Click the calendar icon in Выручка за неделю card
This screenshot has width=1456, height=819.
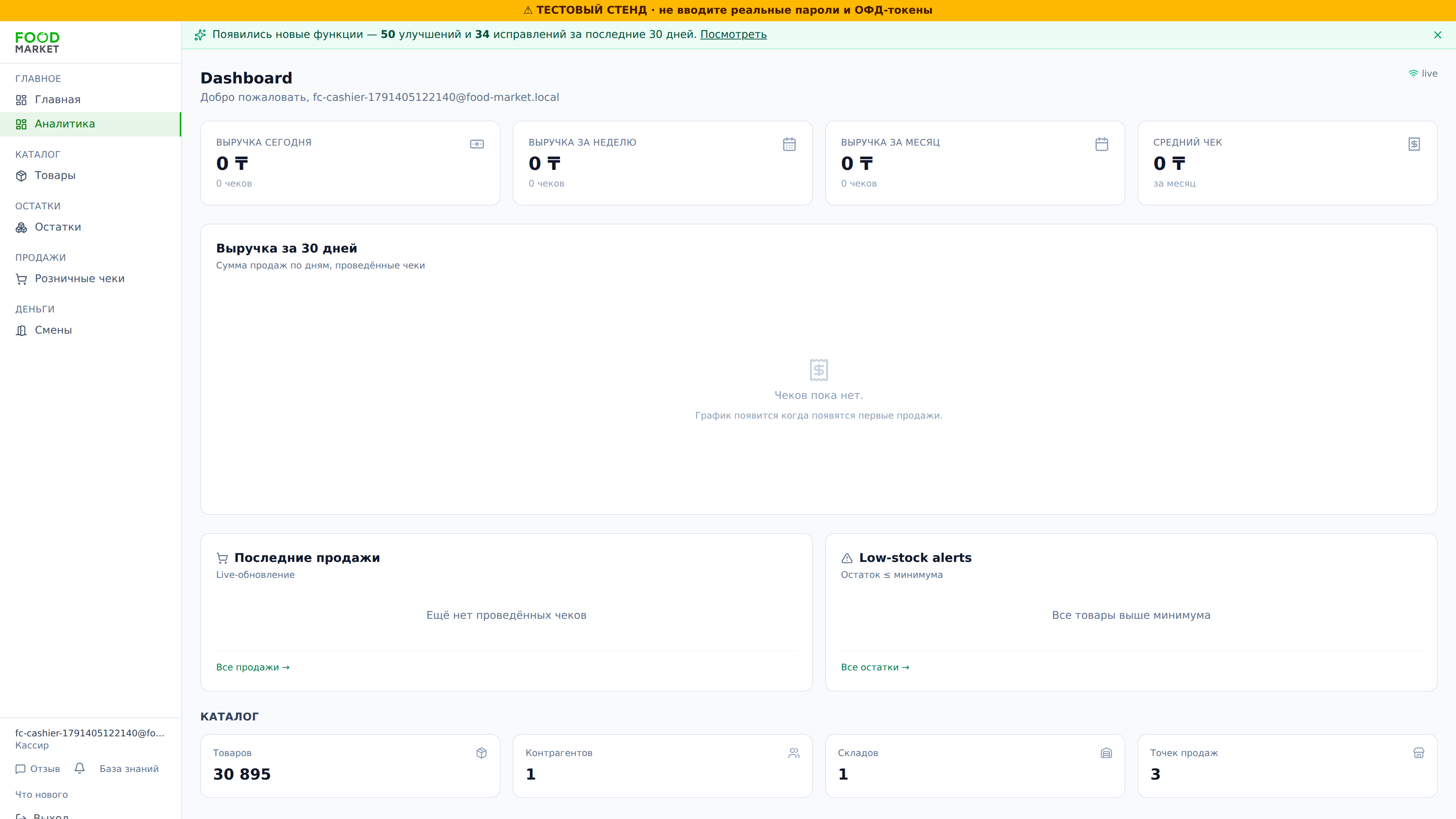click(x=789, y=144)
